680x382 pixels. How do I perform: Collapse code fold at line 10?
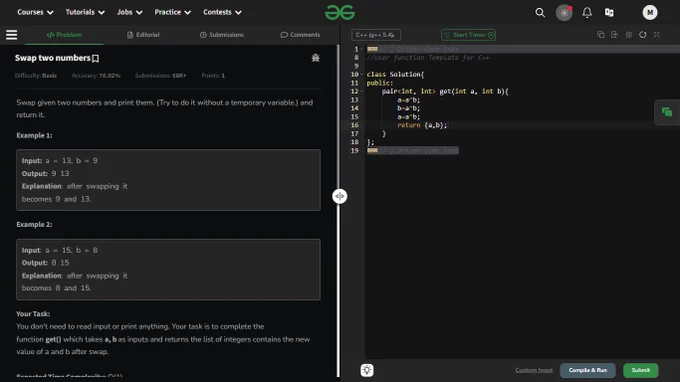coord(362,75)
